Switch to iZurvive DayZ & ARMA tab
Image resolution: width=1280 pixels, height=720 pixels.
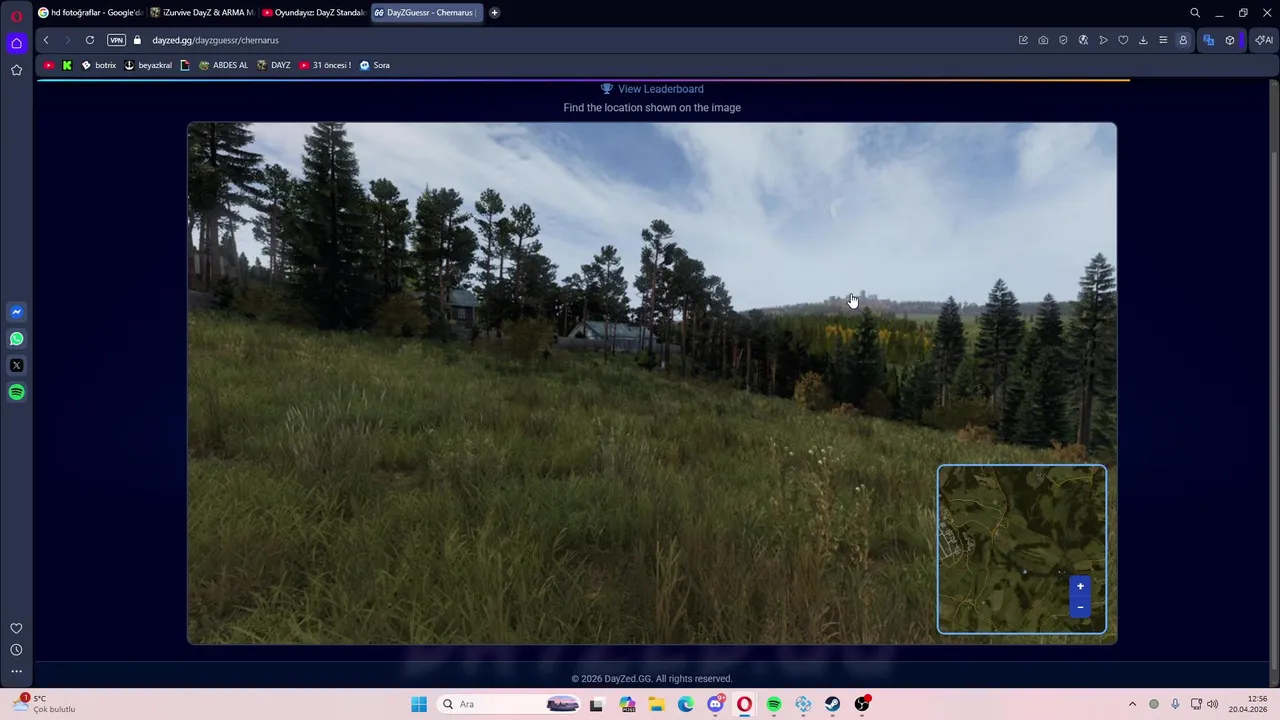202,13
